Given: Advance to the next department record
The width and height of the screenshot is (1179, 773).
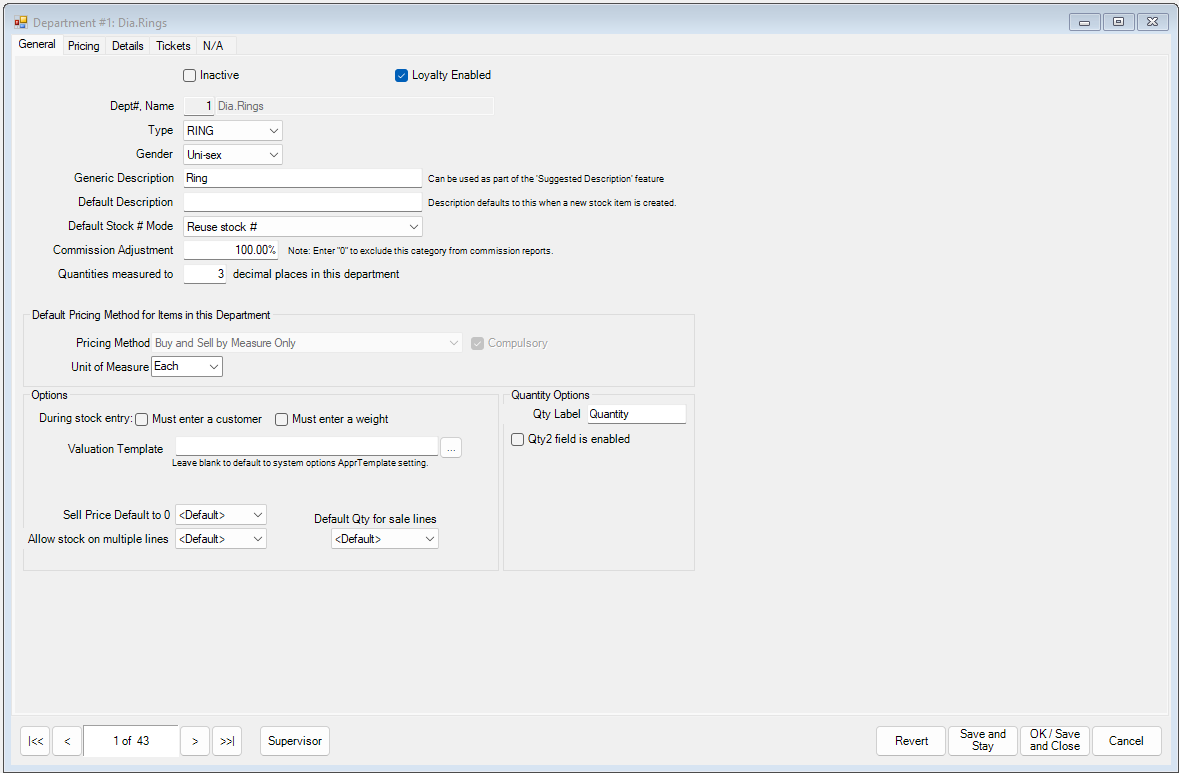Looking at the screenshot, I should 195,741.
